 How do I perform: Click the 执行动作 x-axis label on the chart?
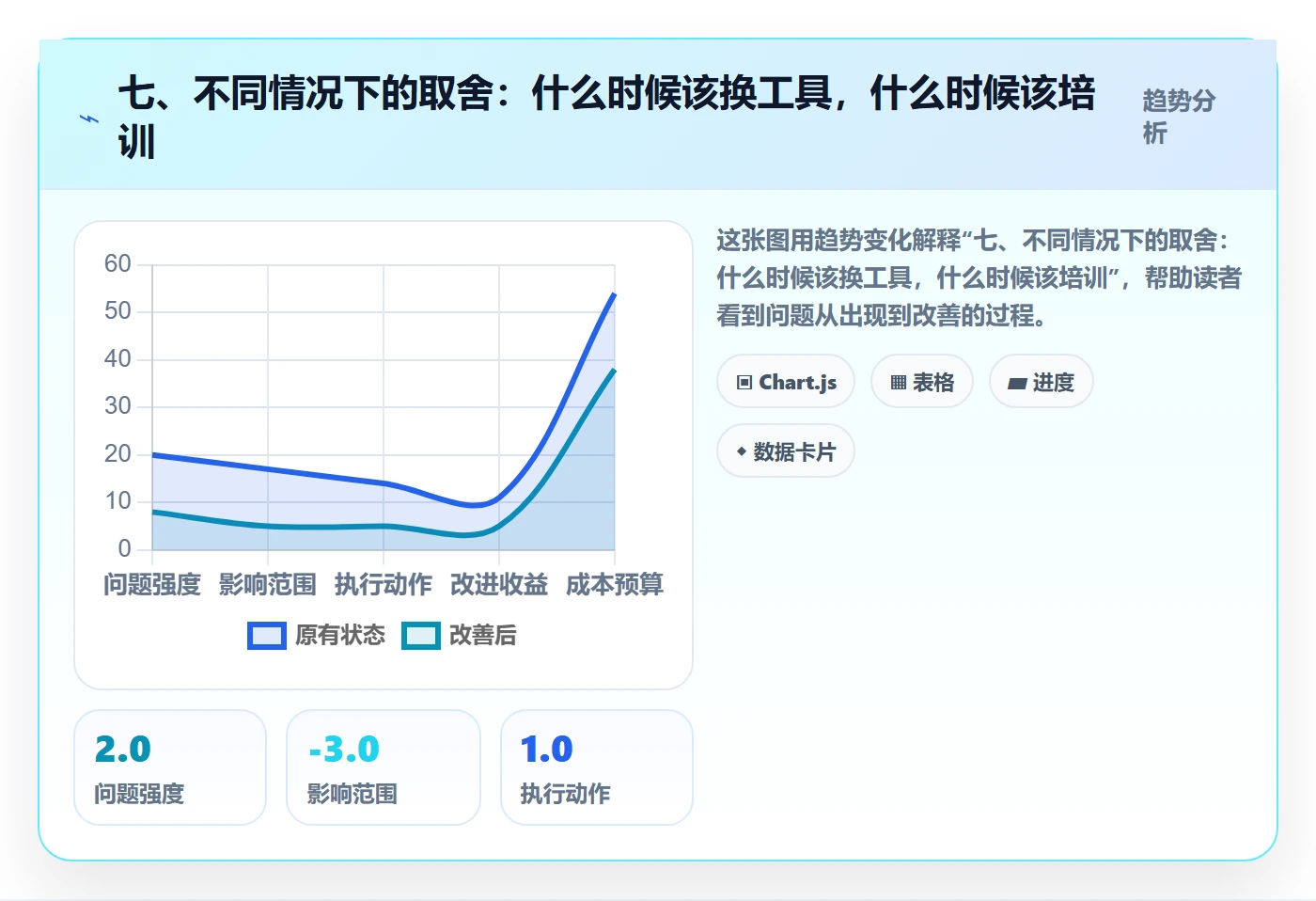(x=384, y=585)
